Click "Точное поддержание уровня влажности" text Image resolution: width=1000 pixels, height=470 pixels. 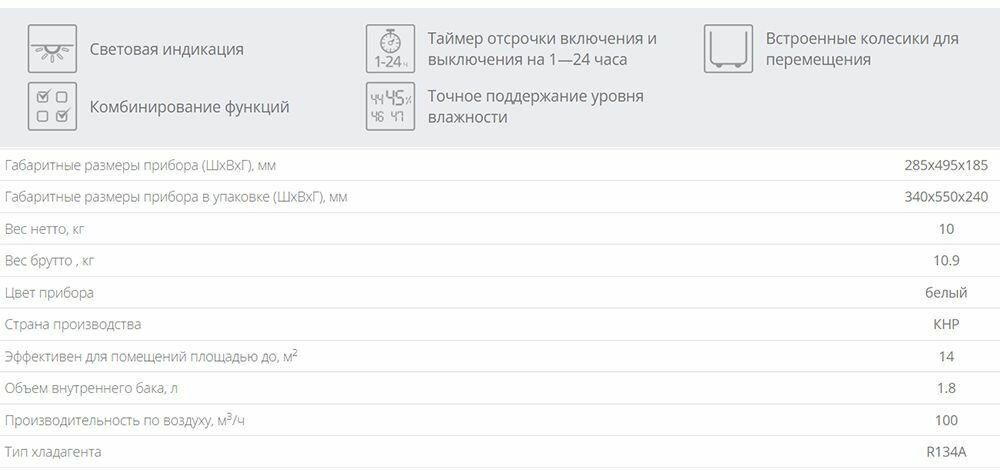(535, 107)
